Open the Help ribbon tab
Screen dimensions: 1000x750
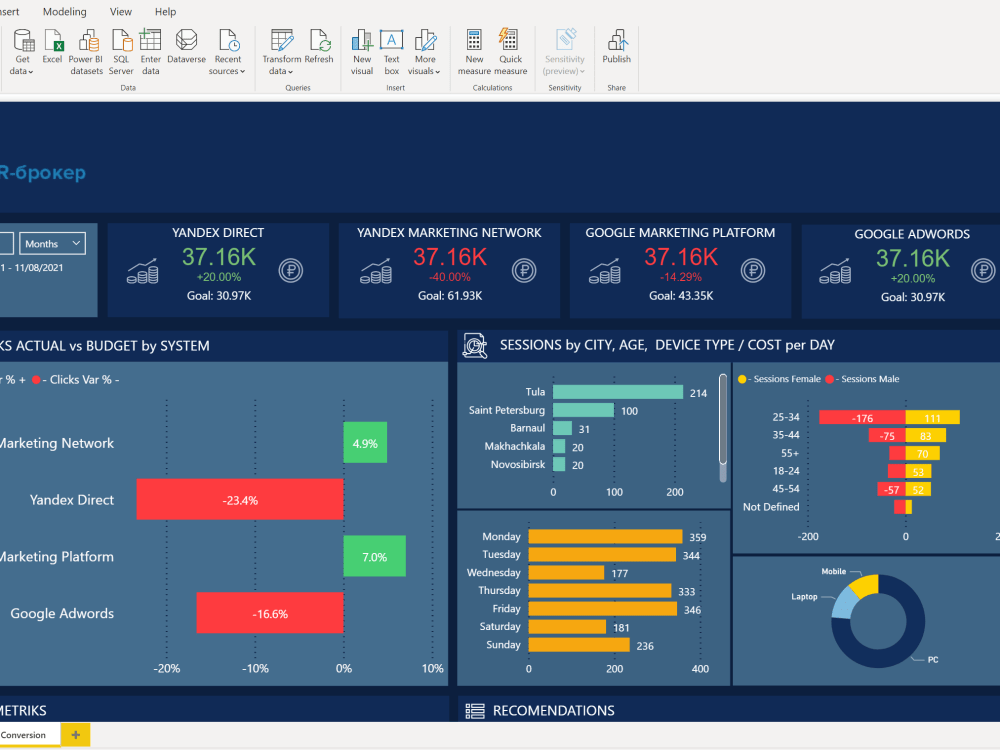point(165,11)
